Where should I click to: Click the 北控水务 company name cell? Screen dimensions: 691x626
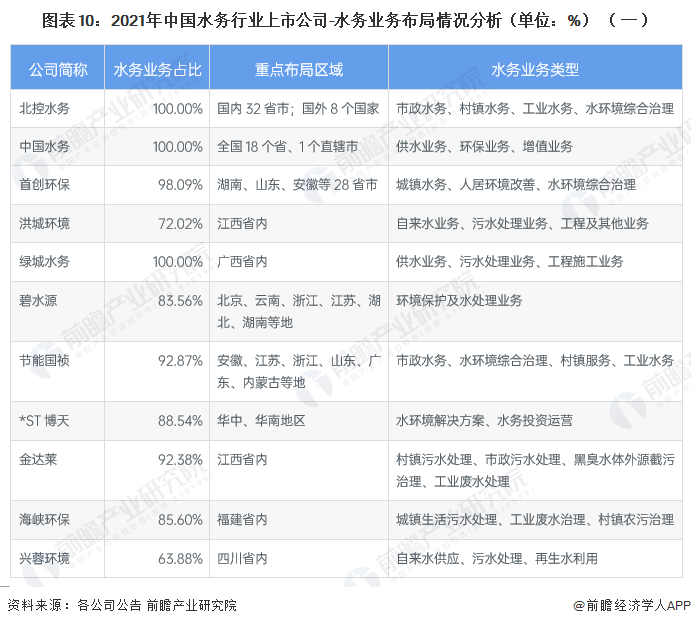tap(45, 107)
